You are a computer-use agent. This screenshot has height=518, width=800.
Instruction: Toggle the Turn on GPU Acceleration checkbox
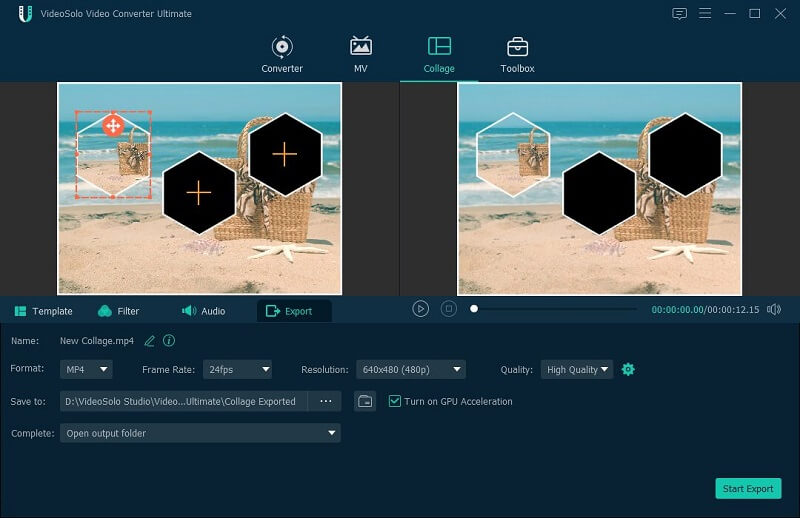[395, 401]
